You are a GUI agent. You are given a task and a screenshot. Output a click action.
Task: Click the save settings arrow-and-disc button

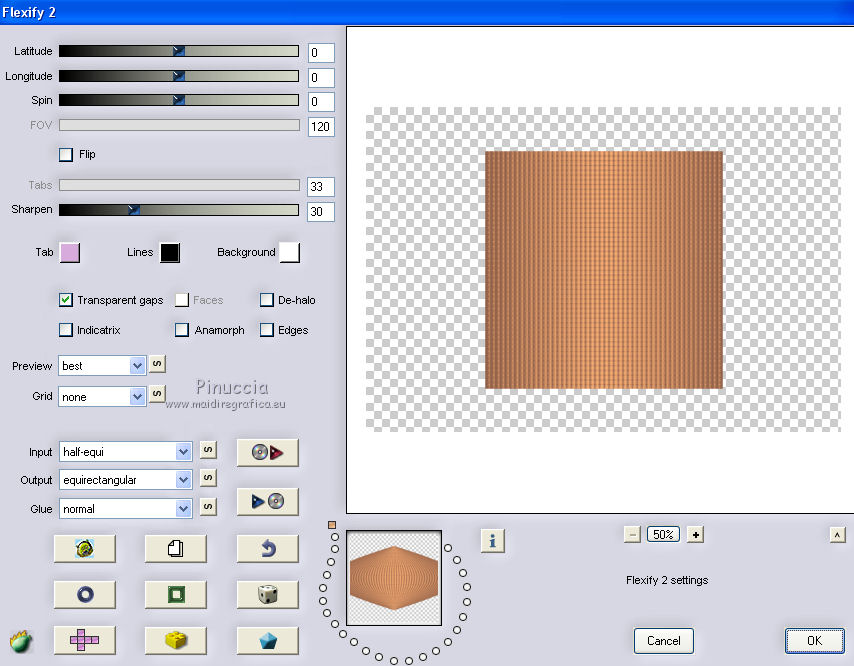point(267,501)
